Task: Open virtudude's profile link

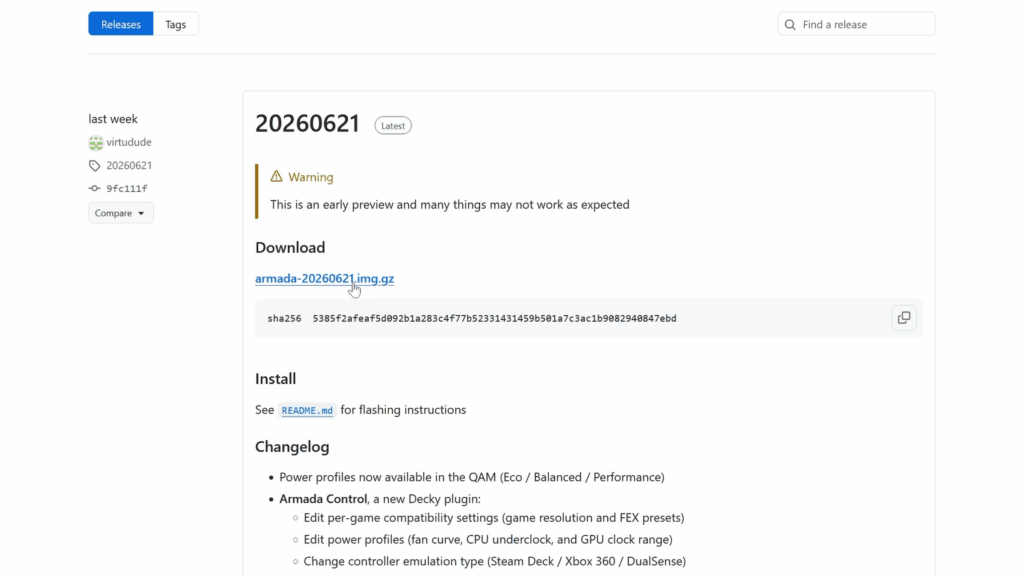Action: (129, 142)
